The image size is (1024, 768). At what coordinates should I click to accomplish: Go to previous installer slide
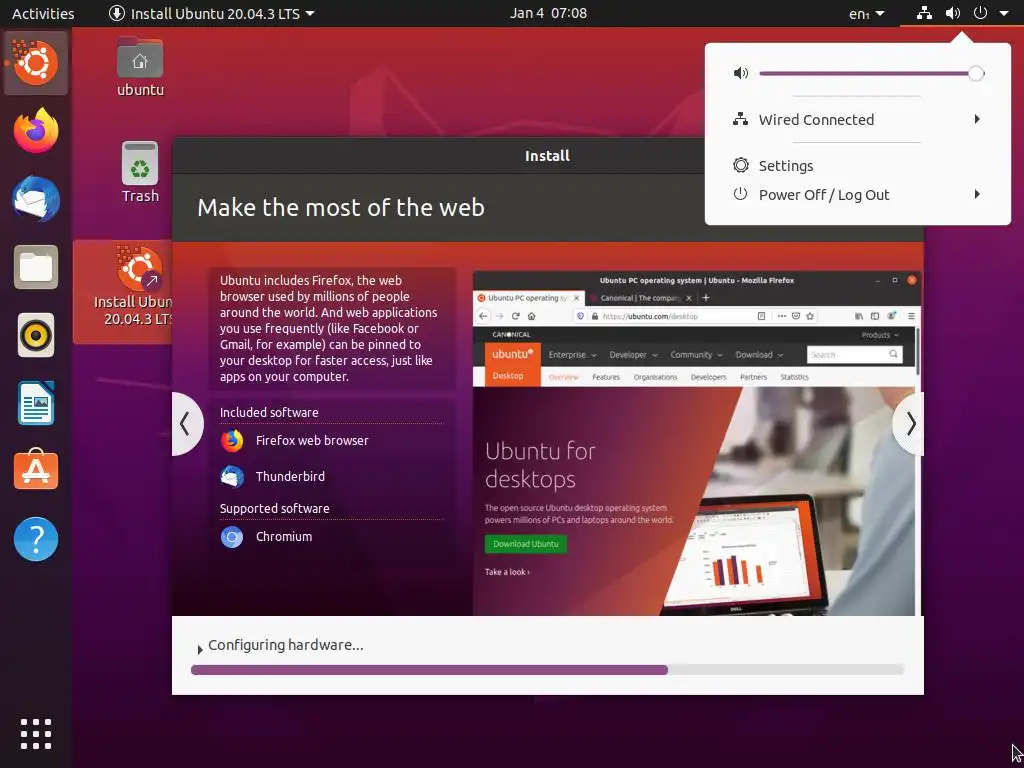coord(187,424)
